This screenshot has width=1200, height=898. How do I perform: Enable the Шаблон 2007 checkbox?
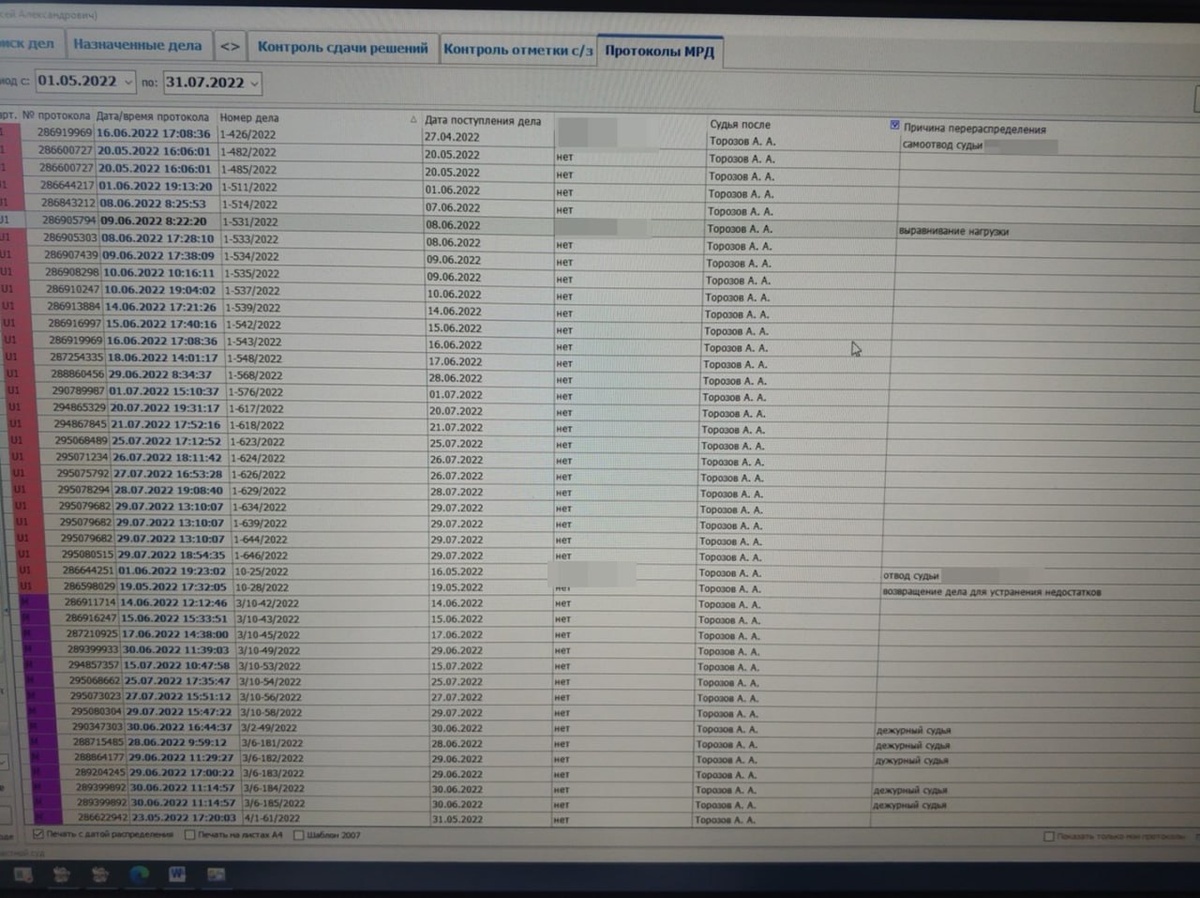299,834
